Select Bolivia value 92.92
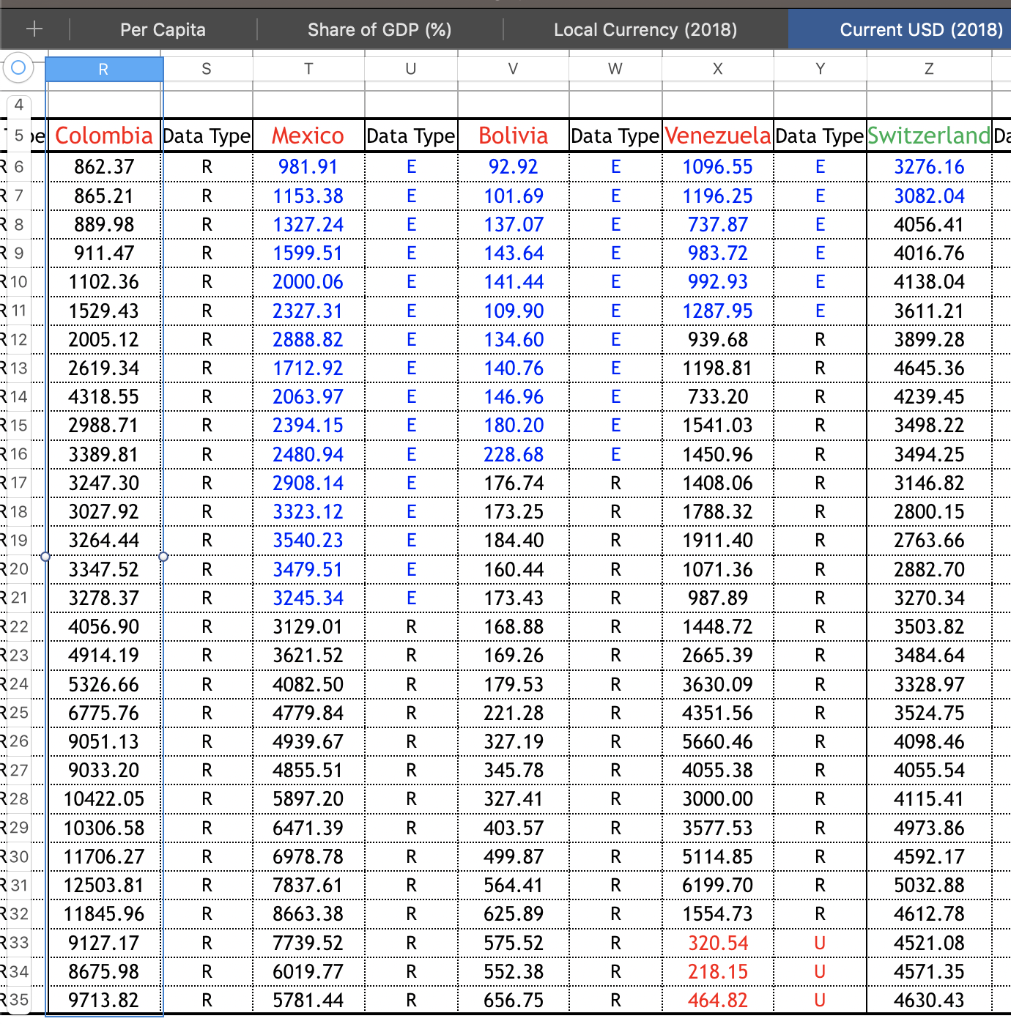 coord(513,167)
